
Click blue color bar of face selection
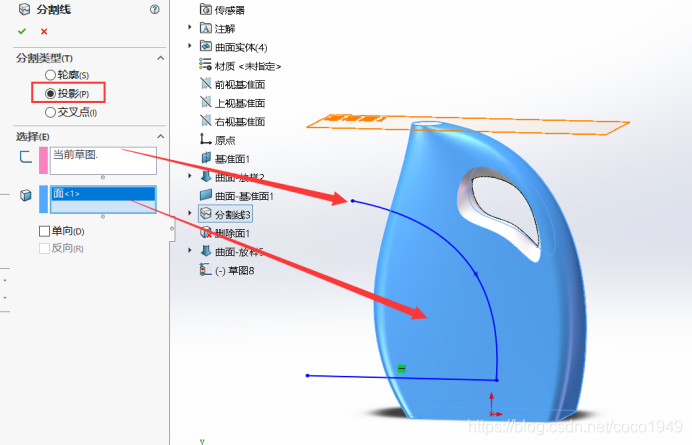click(x=43, y=199)
